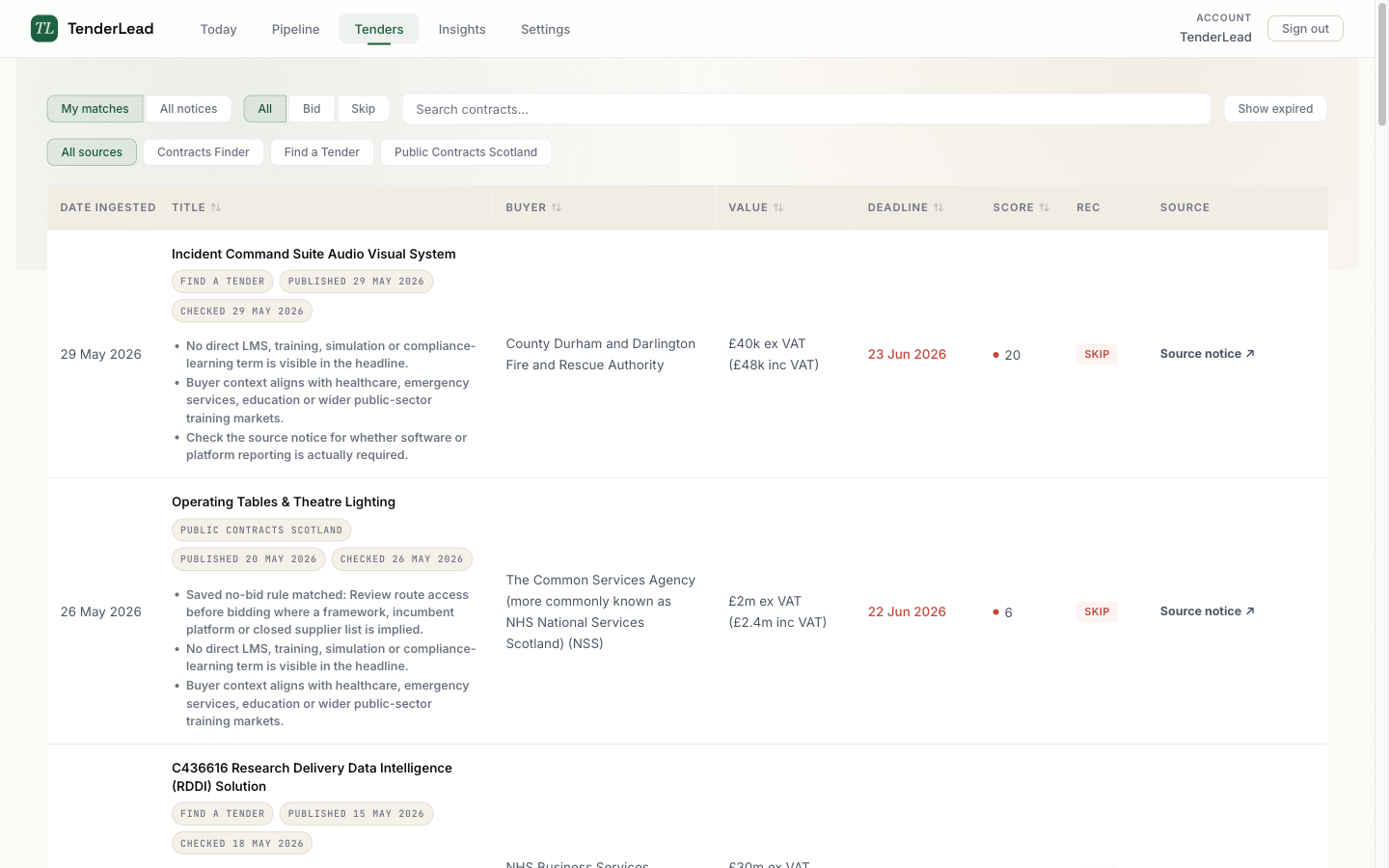
Task: Click Find a Tender tag on Incident Command
Action: (x=223, y=282)
